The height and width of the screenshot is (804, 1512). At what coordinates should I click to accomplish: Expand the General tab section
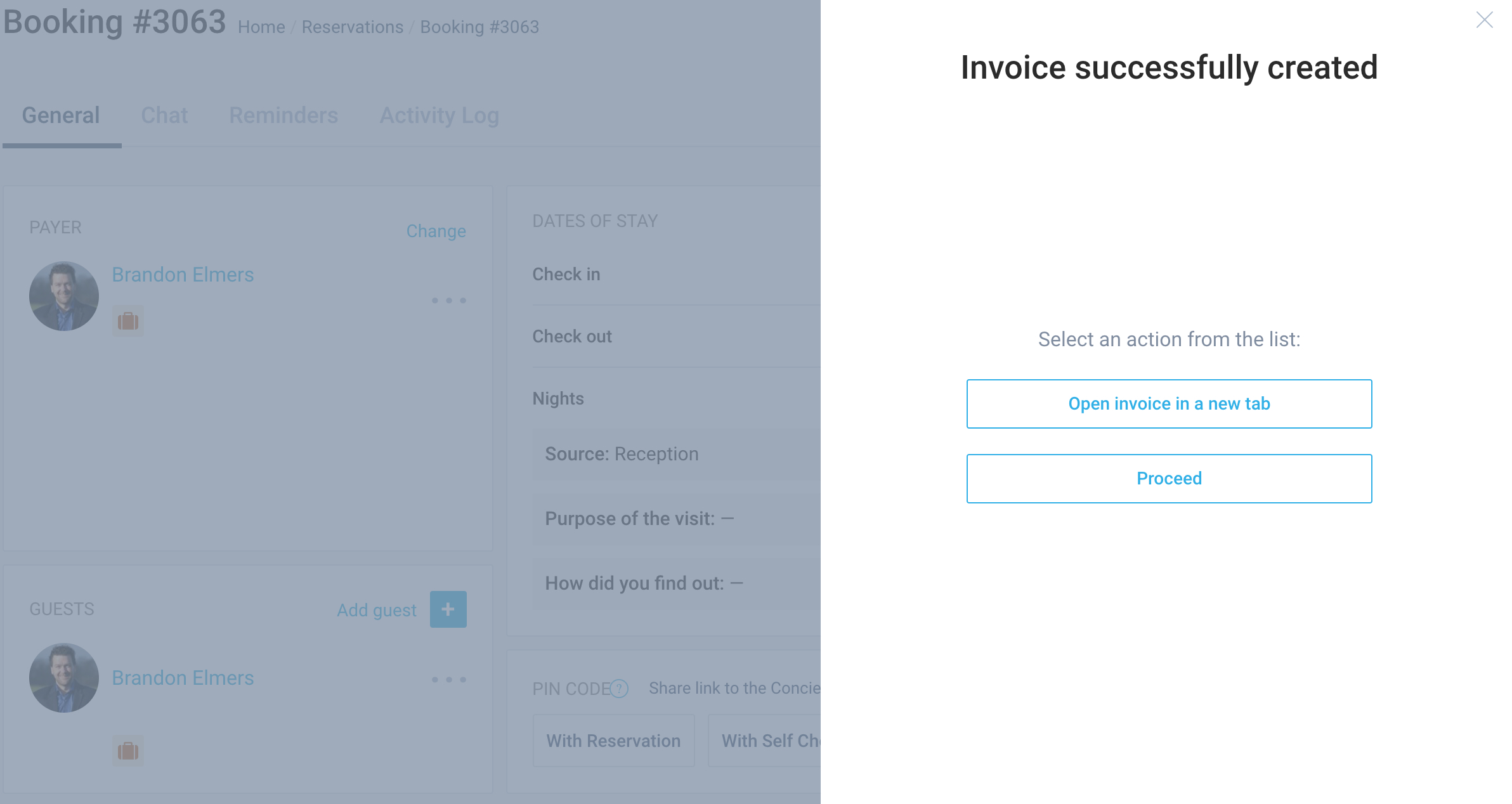(x=61, y=115)
